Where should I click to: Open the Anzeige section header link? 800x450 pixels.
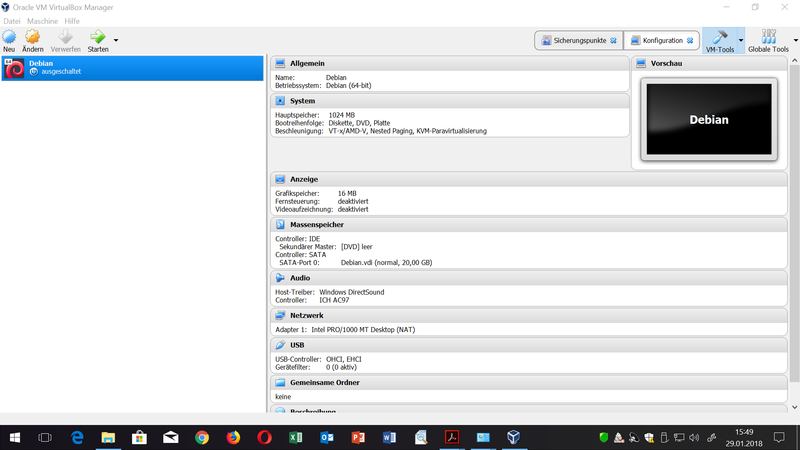point(304,179)
